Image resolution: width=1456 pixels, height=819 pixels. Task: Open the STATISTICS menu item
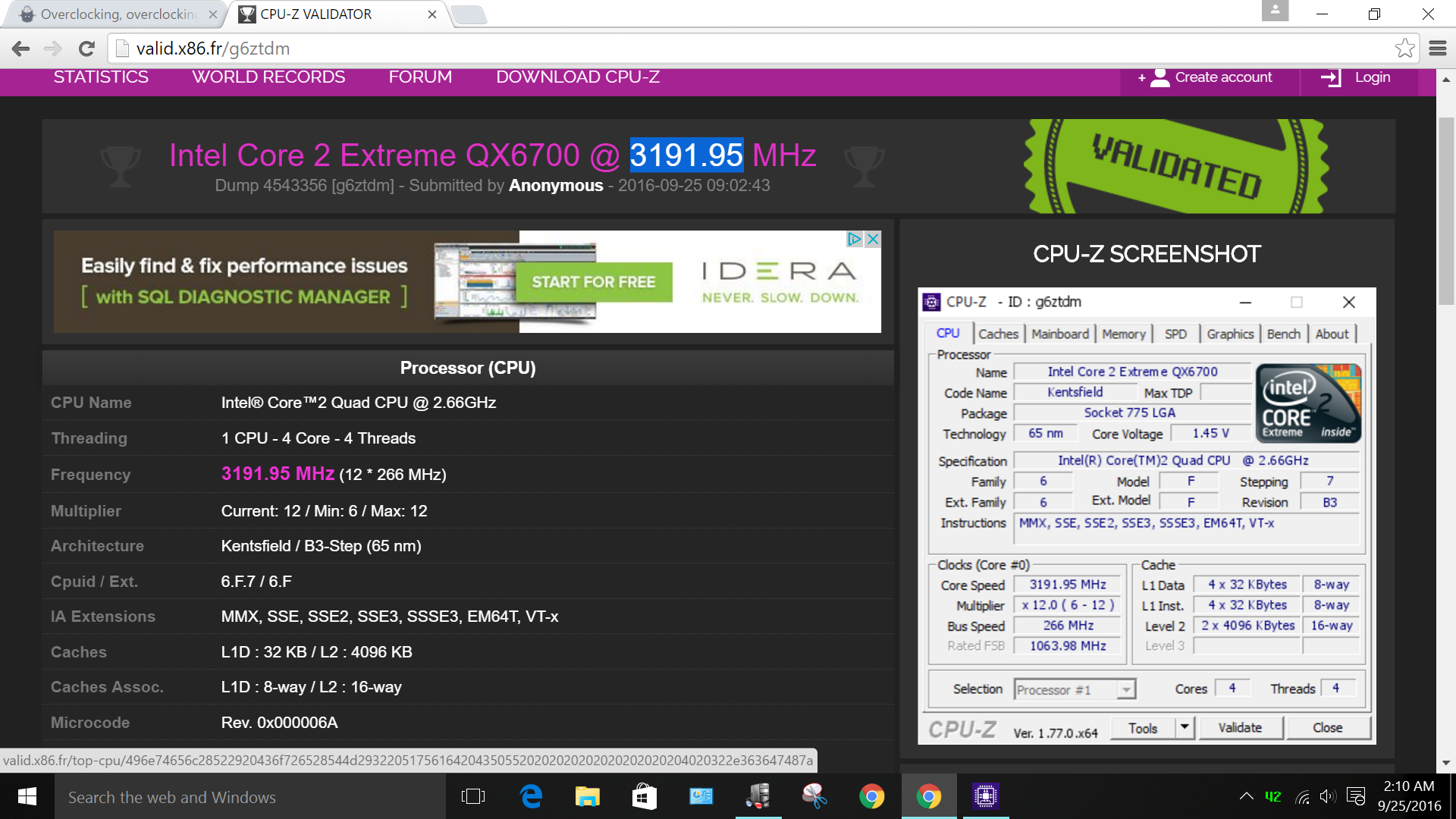click(x=101, y=77)
